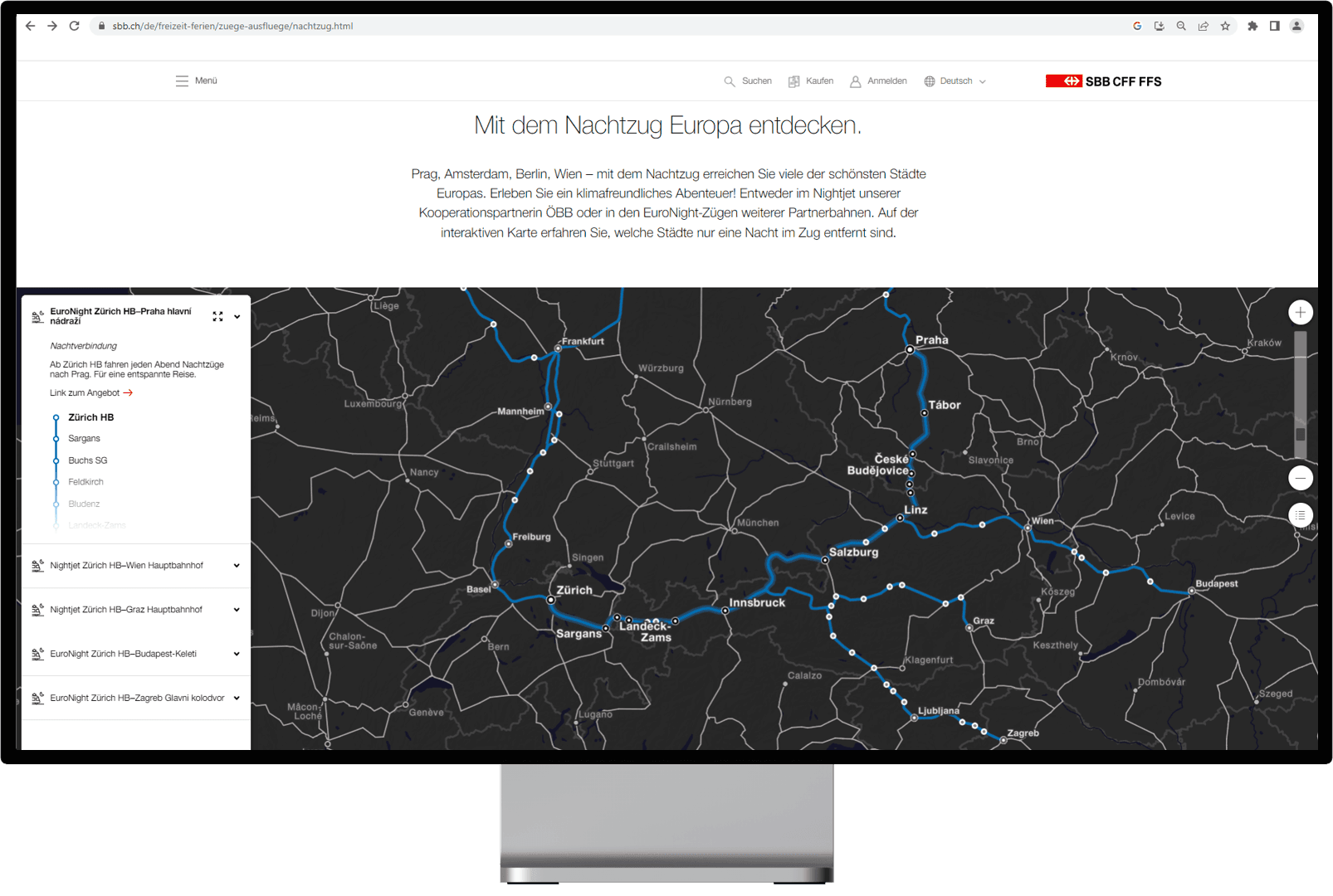
Task: Follow the Link zum Angebot link
Action: [91, 393]
